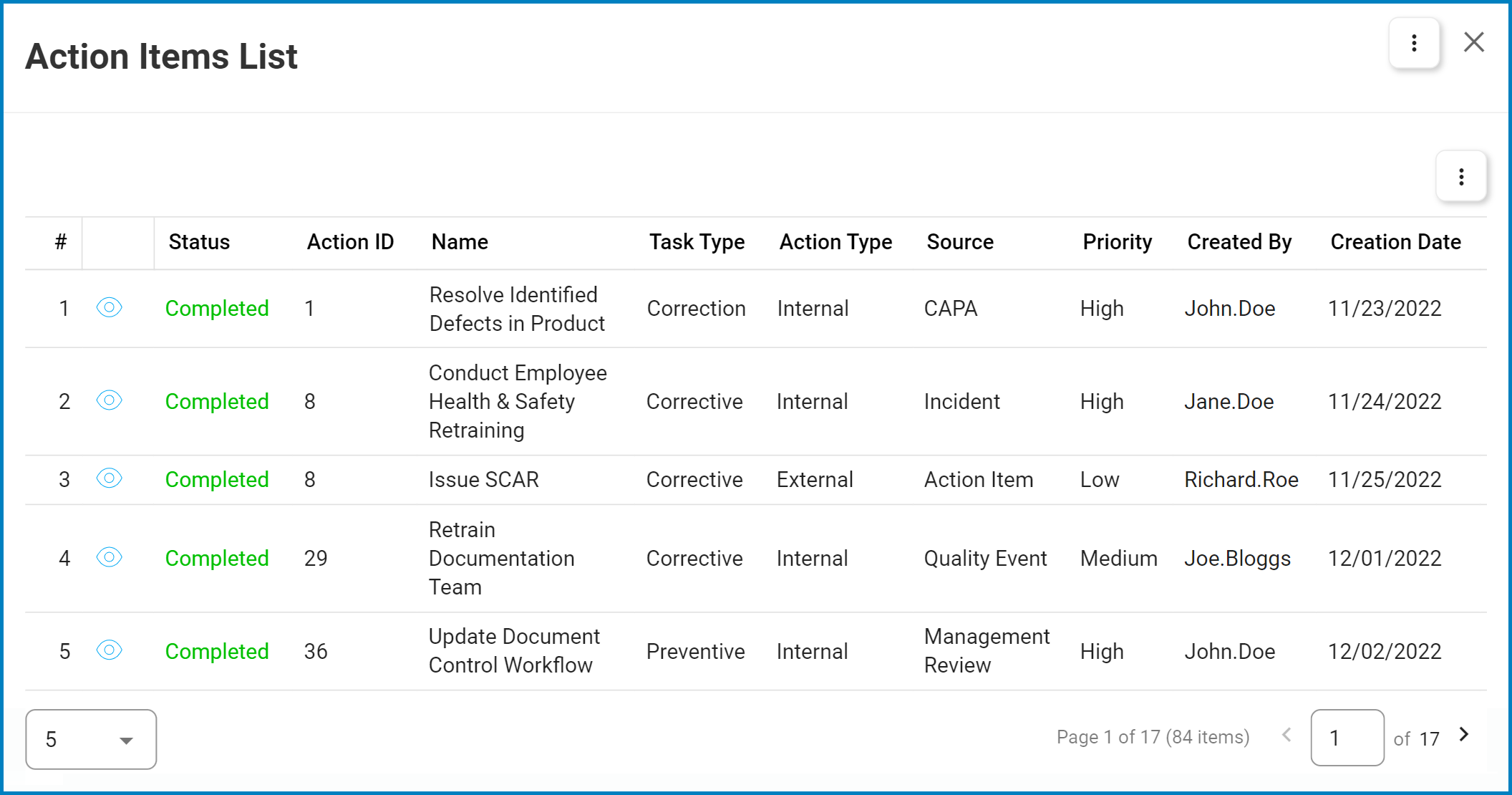Select the Issue SCAR name cell

point(484,479)
